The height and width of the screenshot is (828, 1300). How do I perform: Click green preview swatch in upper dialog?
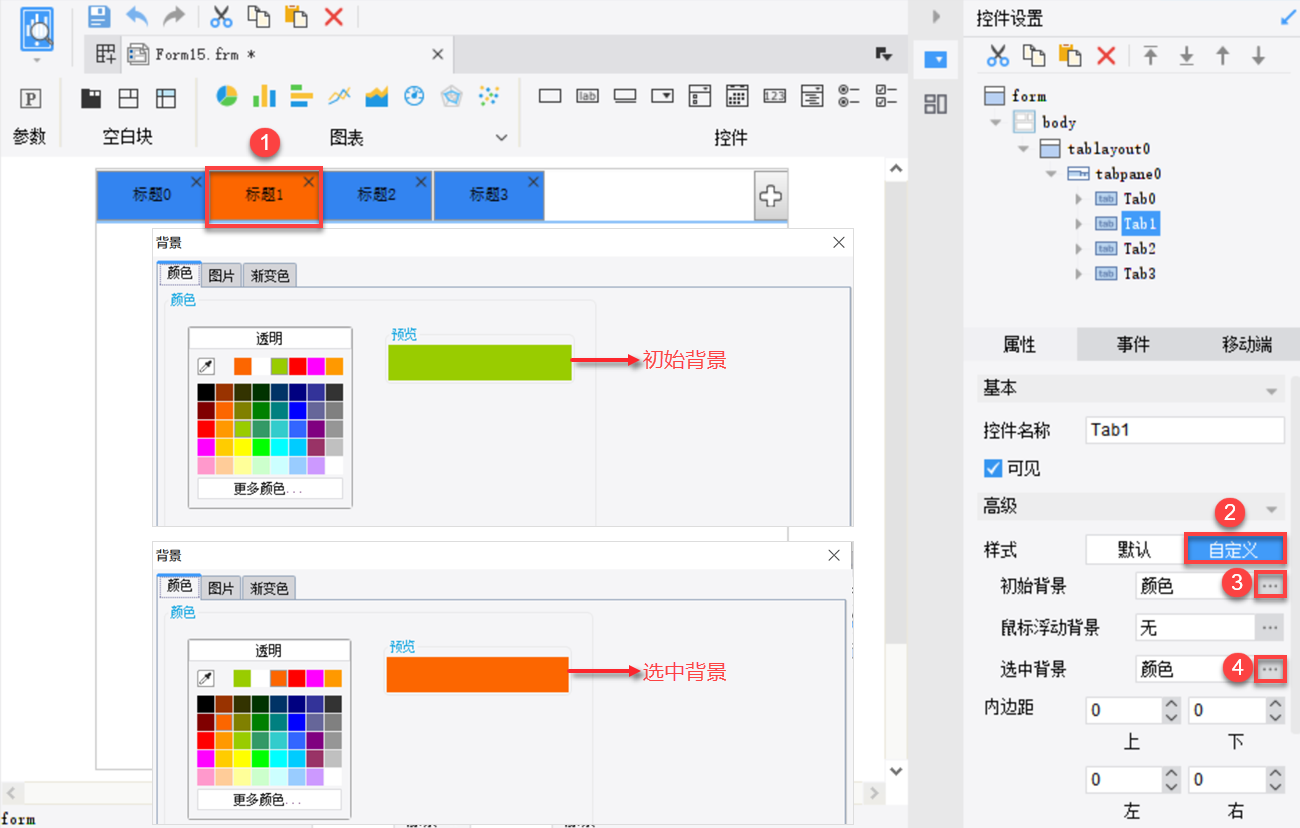(x=480, y=362)
